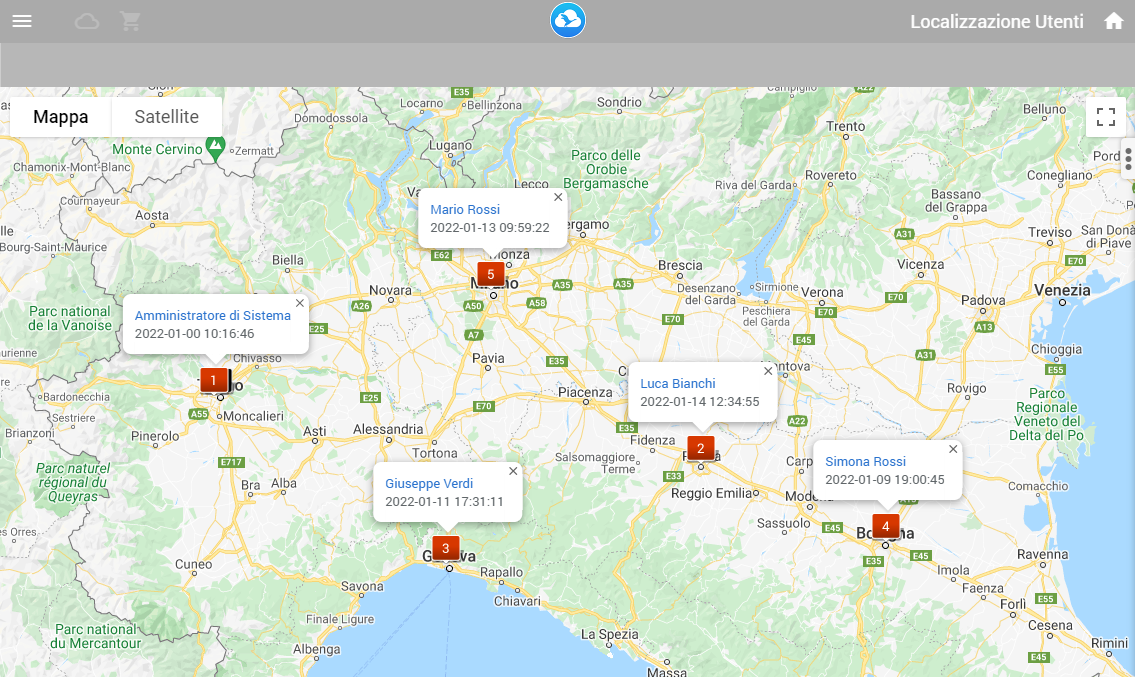Screen dimensions: 1135x677
Task: Open the hamburger menu
Action: [x=22, y=21]
